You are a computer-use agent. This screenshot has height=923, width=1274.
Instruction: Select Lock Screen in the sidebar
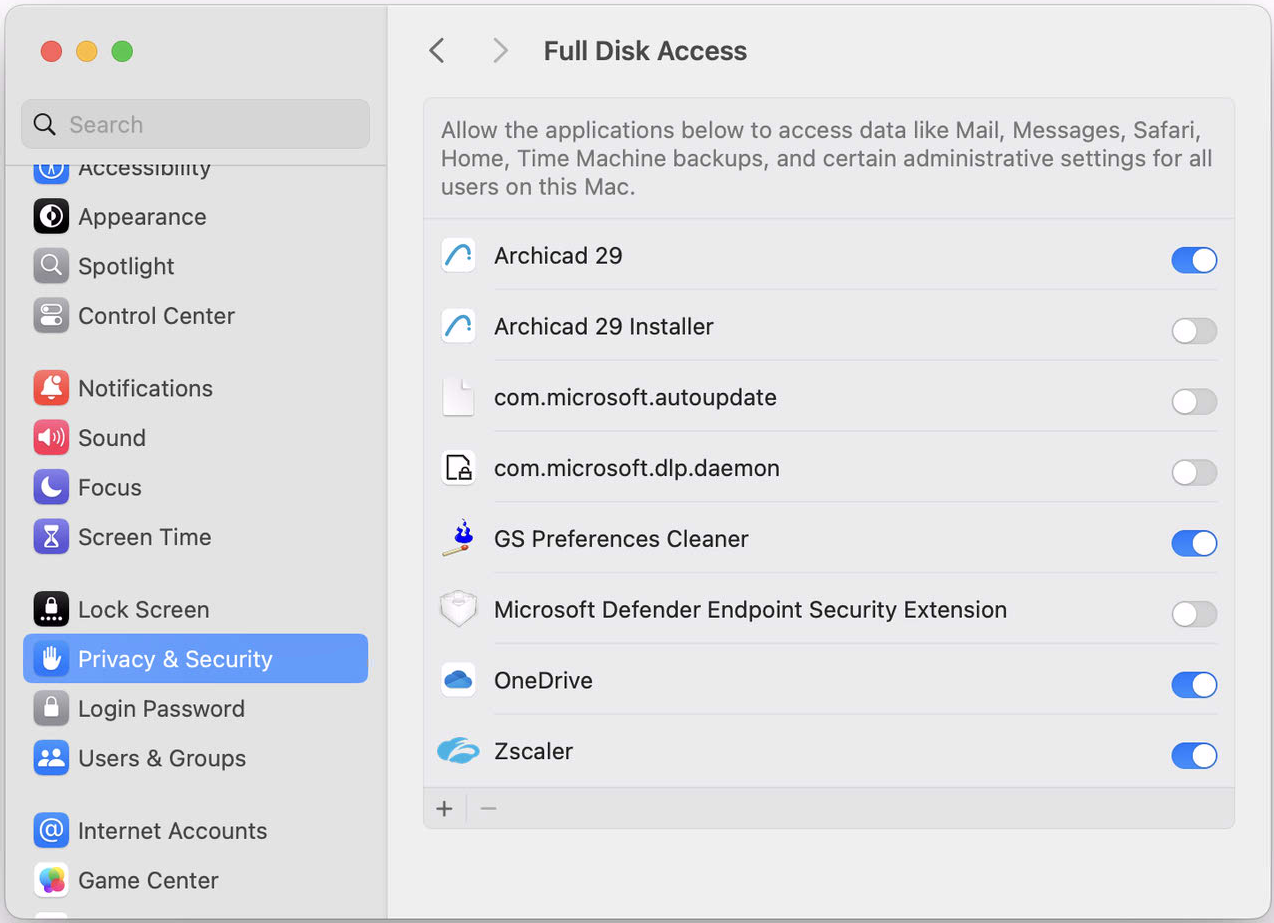tap(143, 609)
